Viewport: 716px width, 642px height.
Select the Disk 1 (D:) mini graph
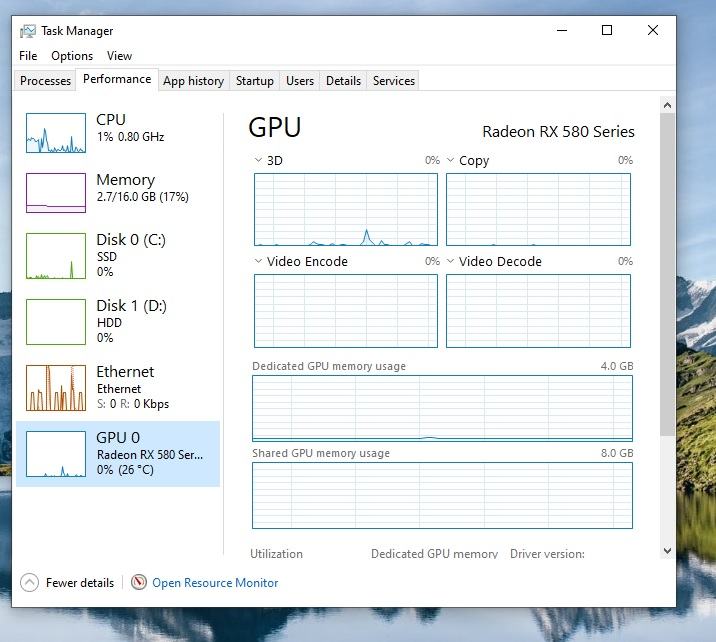point(56,322)
